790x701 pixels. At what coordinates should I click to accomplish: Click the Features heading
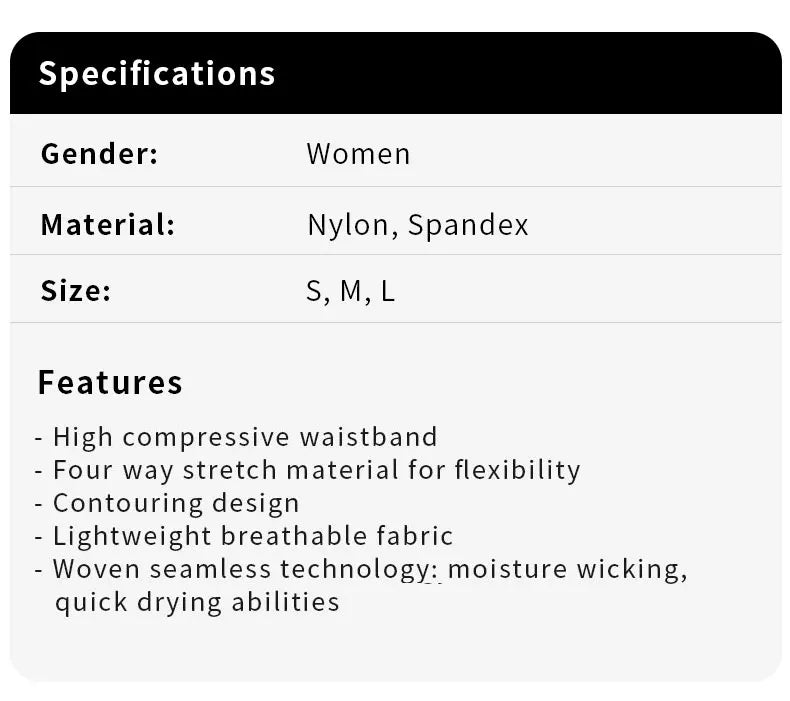(110, 383)
